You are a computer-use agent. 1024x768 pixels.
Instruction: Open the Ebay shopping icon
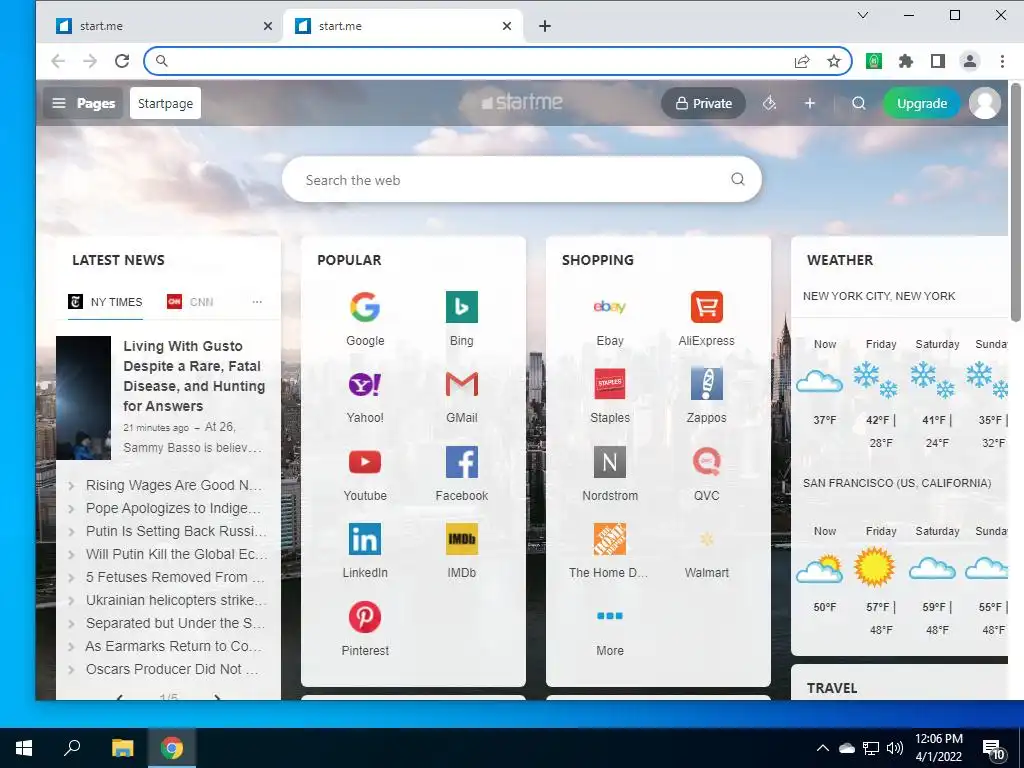coord(609,307)
